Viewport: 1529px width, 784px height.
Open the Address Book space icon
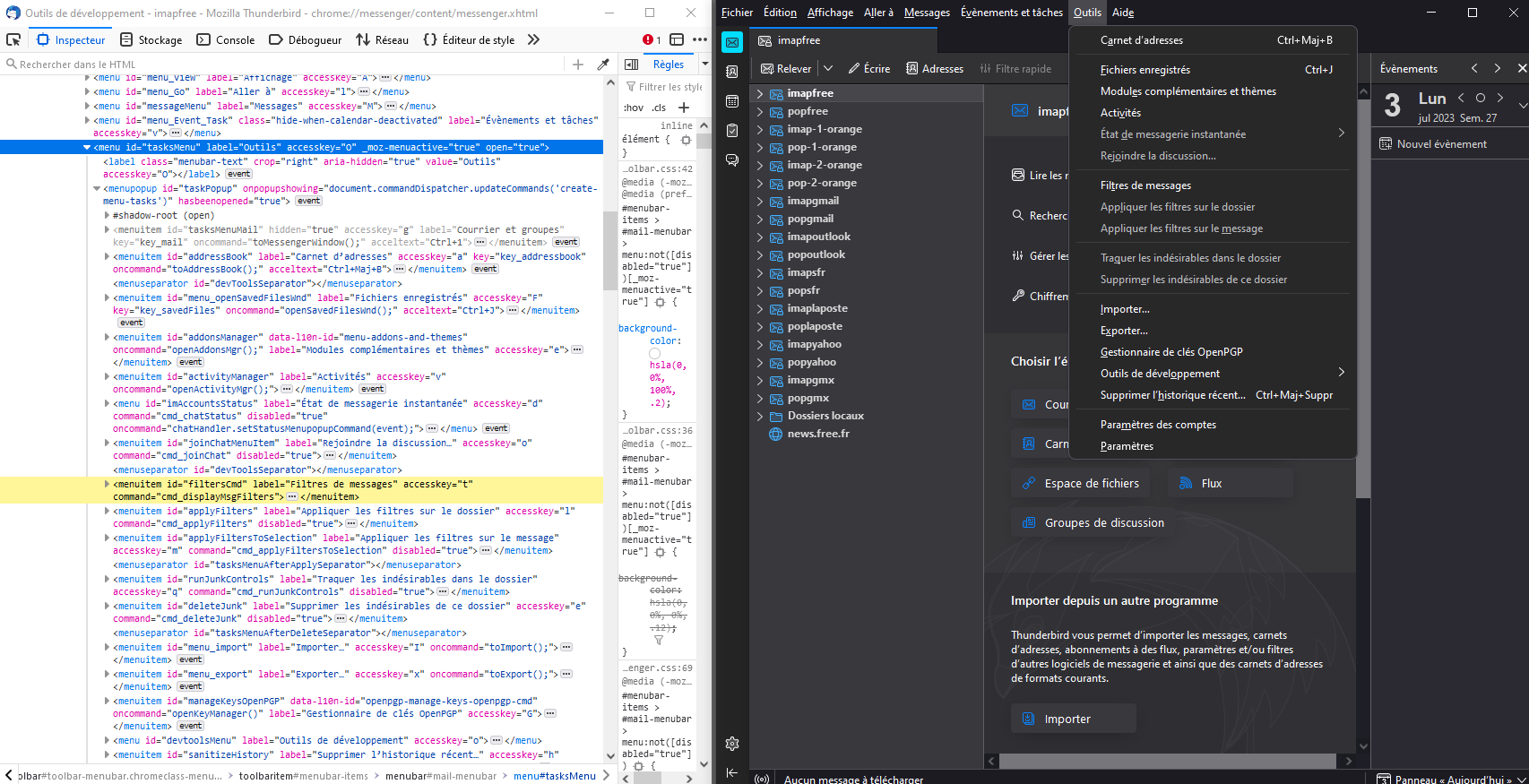pyautogui.click(x=732, y=72)
